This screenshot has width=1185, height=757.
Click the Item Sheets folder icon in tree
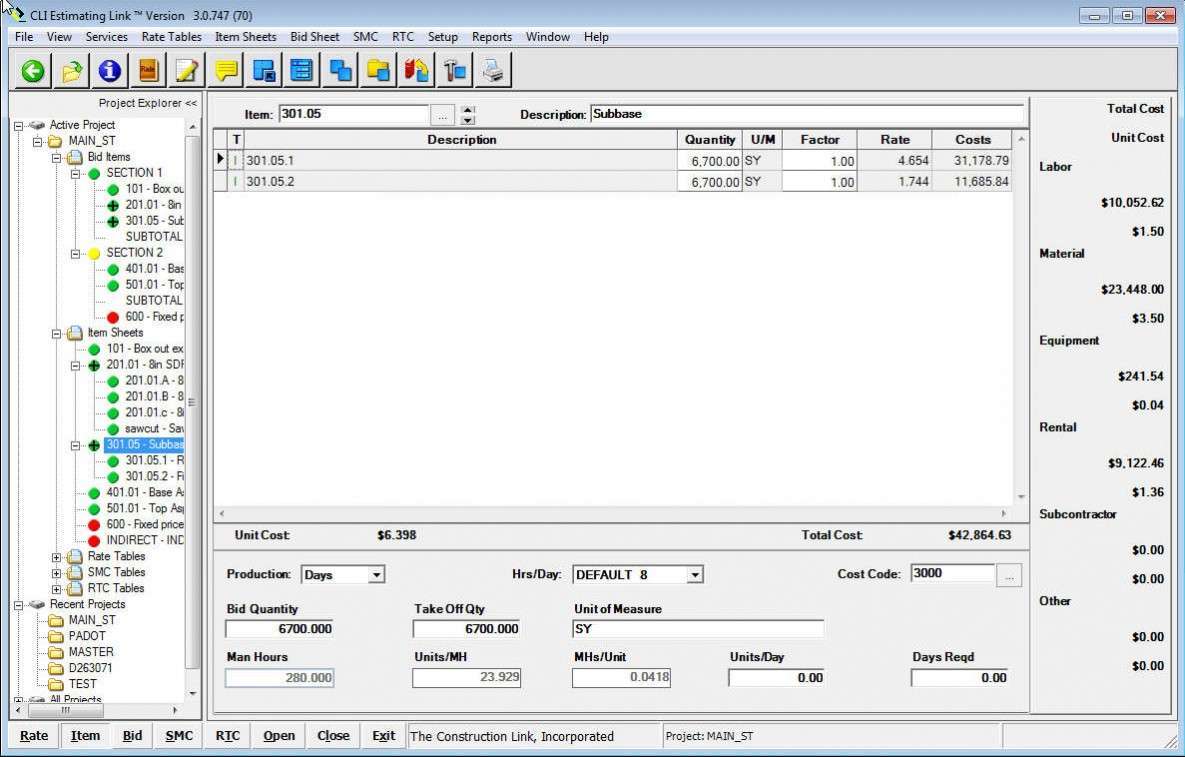75,333
